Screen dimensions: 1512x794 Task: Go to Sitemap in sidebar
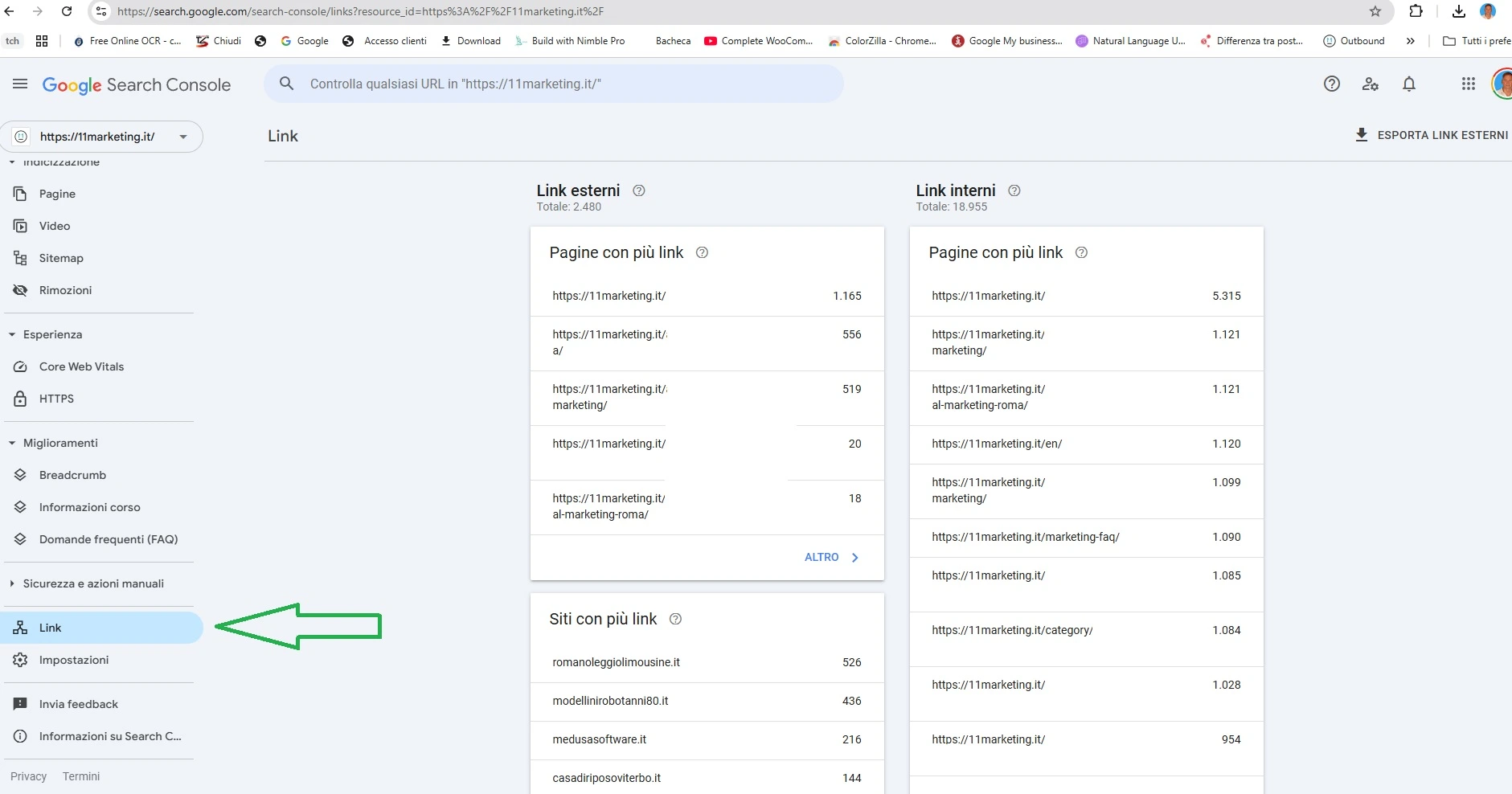(x=61, y=258)
